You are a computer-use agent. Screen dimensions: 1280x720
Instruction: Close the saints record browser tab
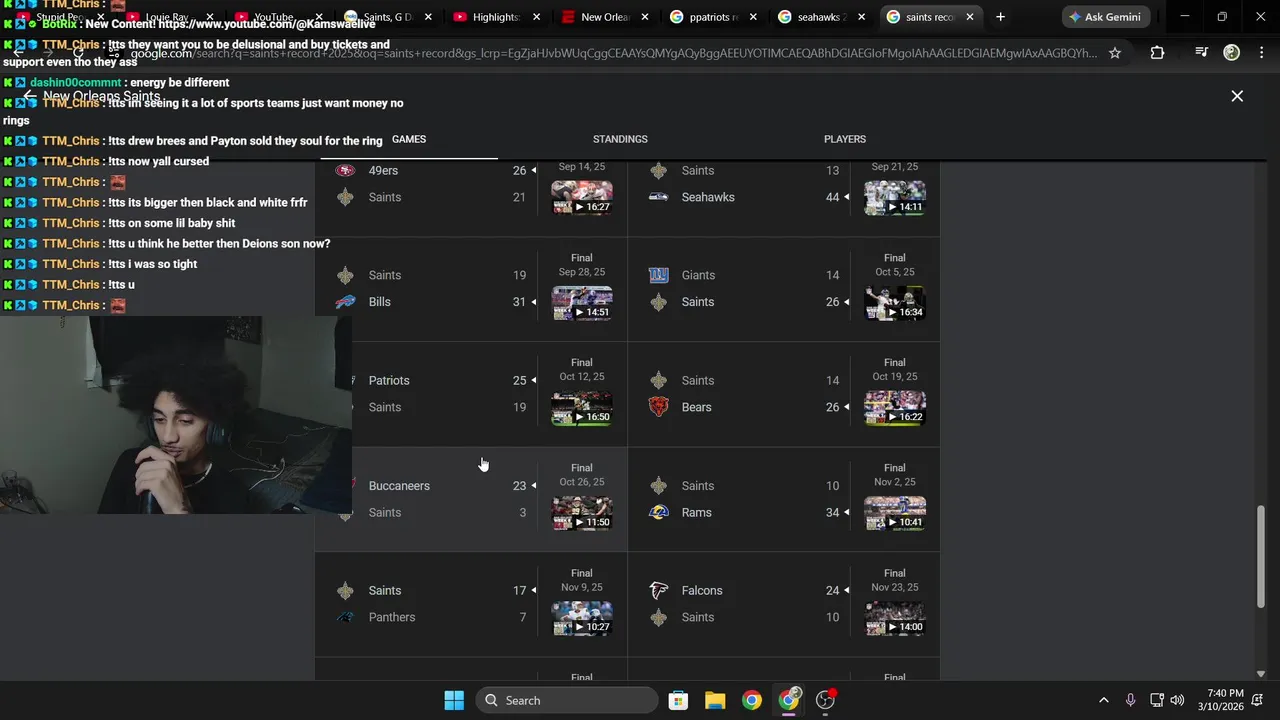[969, 17]
